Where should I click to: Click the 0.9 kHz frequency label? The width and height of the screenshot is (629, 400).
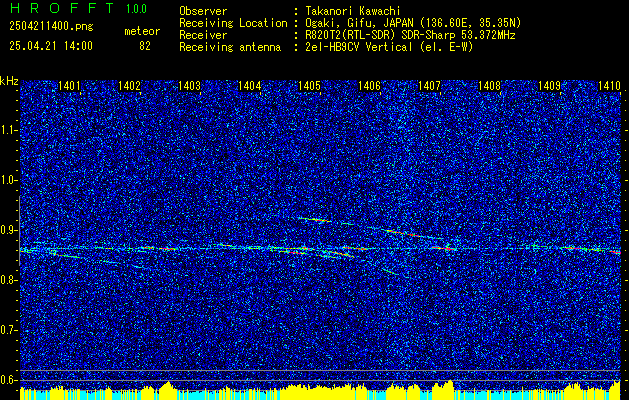pos(8,230)
